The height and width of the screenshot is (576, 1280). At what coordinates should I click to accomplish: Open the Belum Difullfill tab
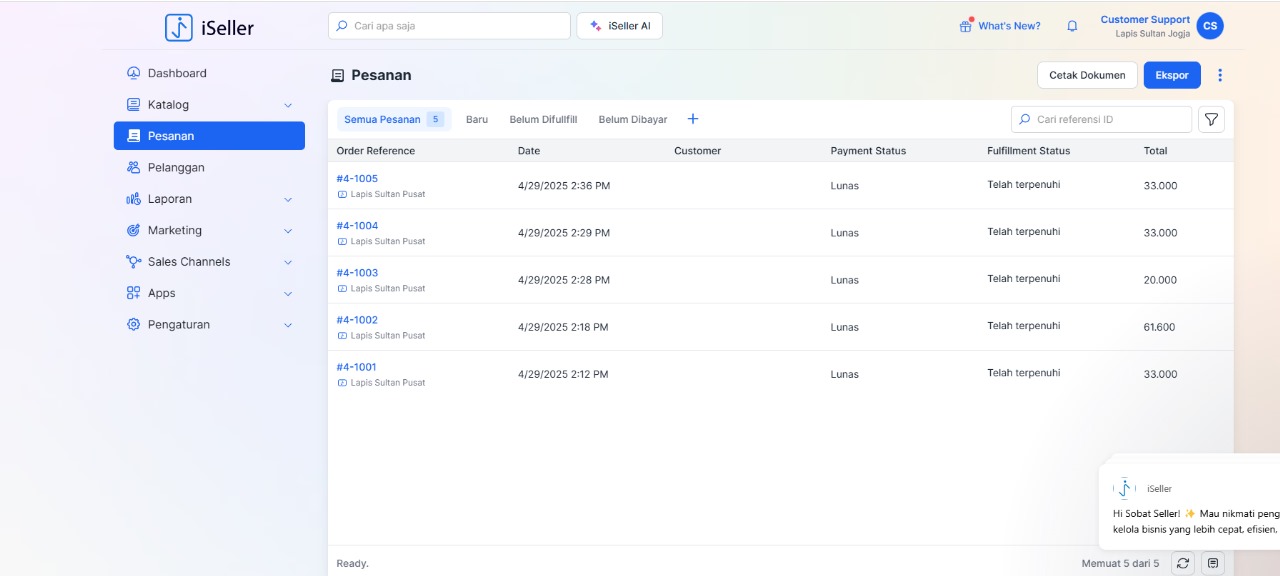point(543,119)
